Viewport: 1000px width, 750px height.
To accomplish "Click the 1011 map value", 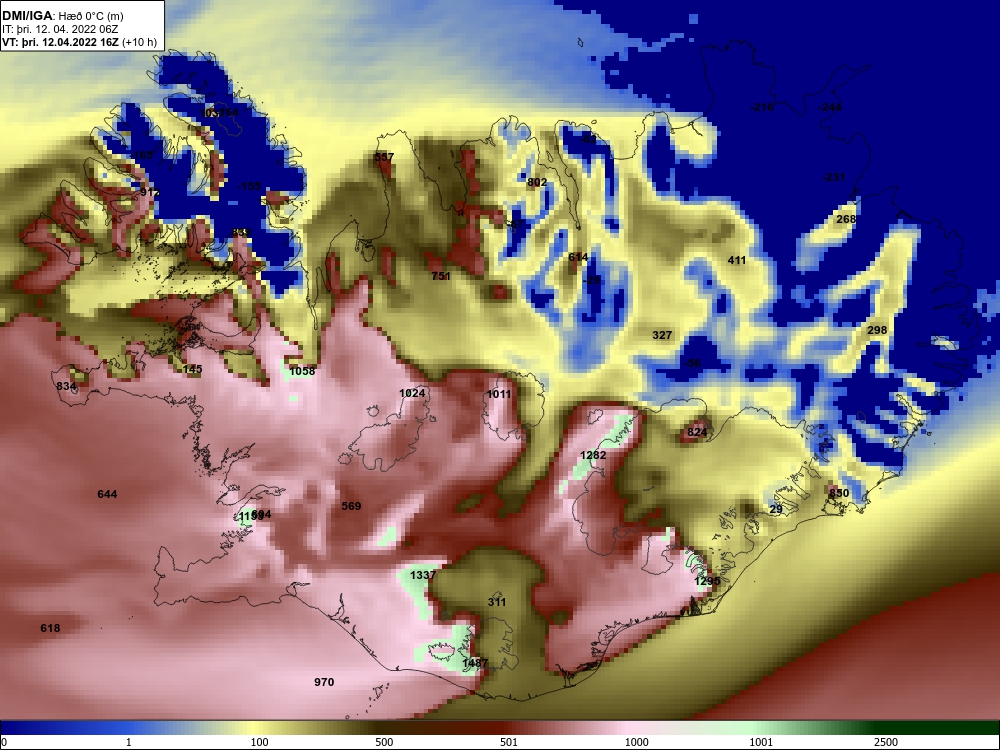I will click(x=499, y=394).
